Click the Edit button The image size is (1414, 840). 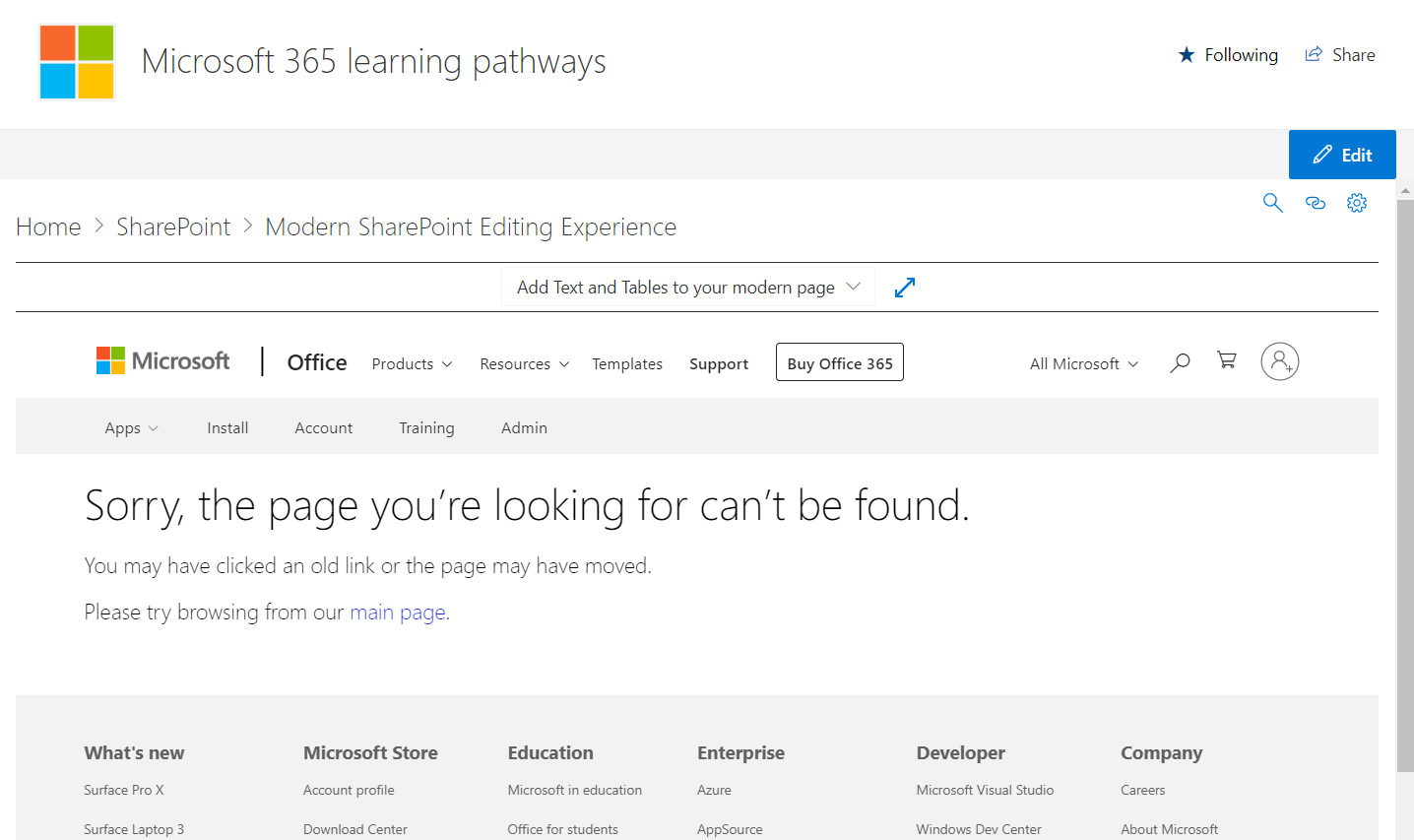pos(1341,155)
